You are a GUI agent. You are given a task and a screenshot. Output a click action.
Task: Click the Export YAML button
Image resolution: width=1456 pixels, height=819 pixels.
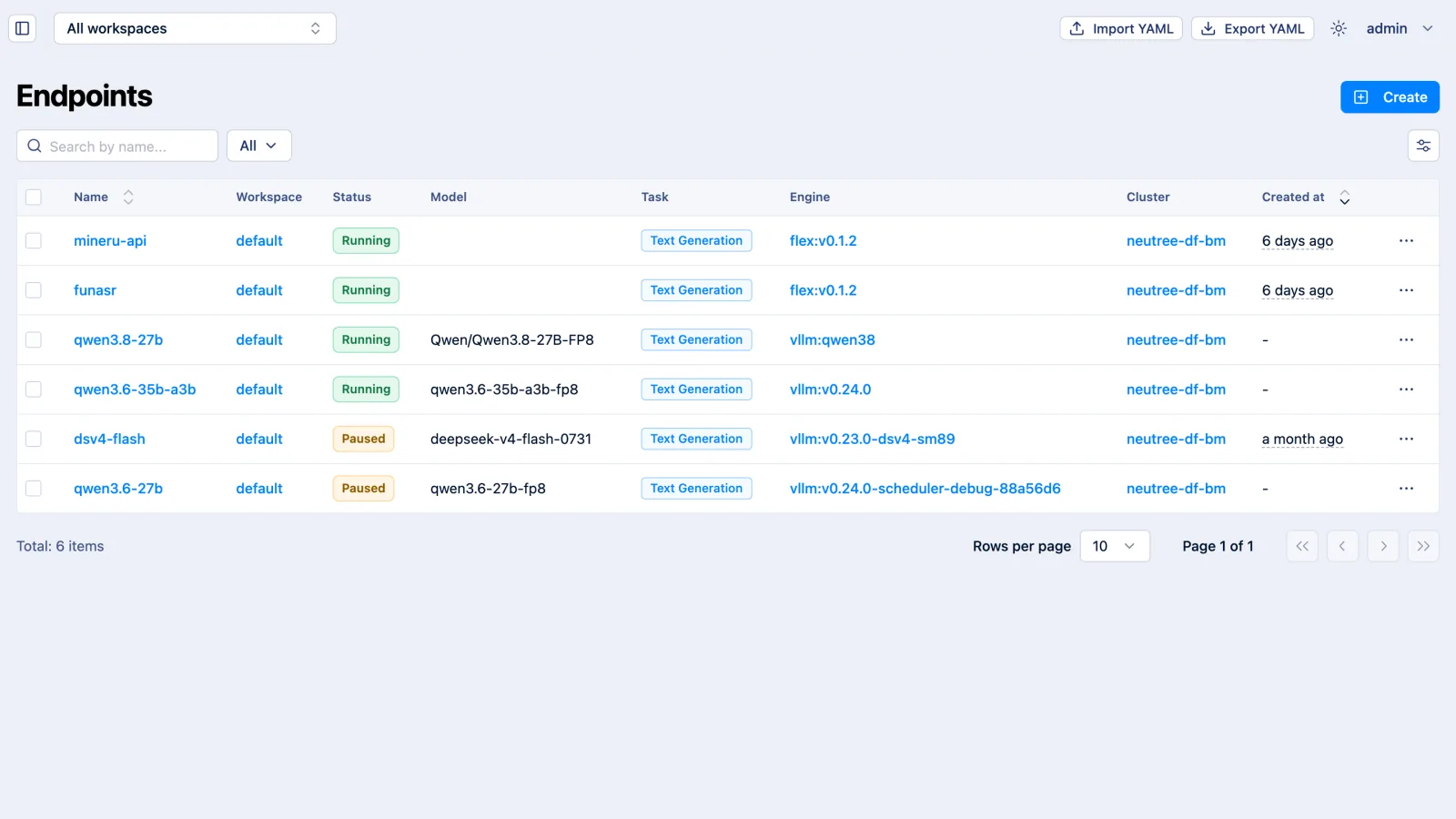[x=1252, y=28]
